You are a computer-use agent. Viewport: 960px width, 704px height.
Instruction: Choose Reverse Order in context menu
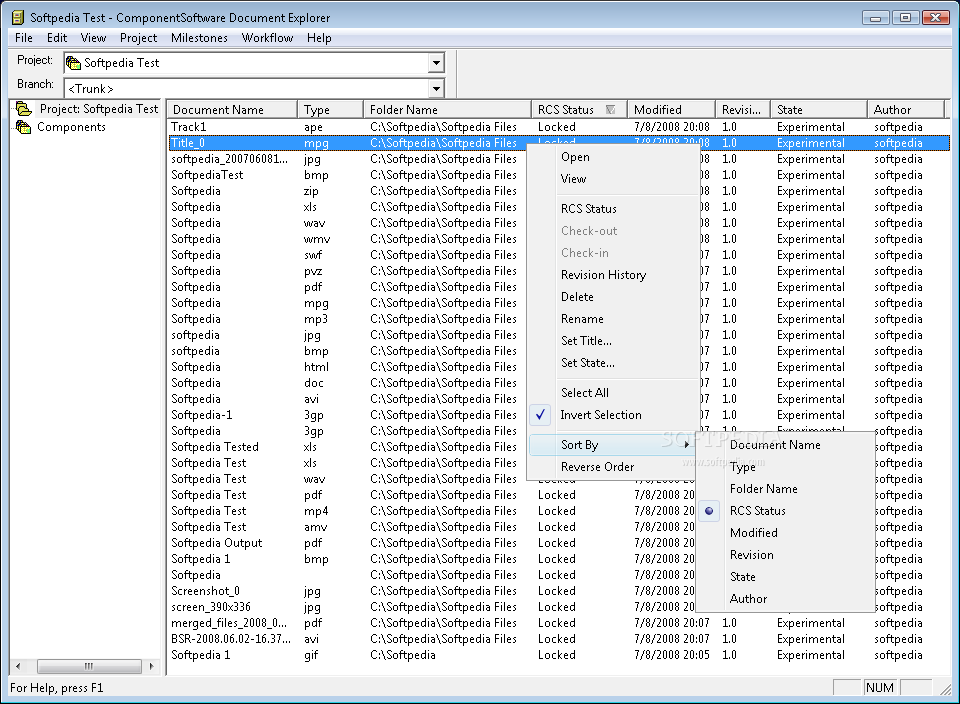pyautogui.click(x=612, y=466)
